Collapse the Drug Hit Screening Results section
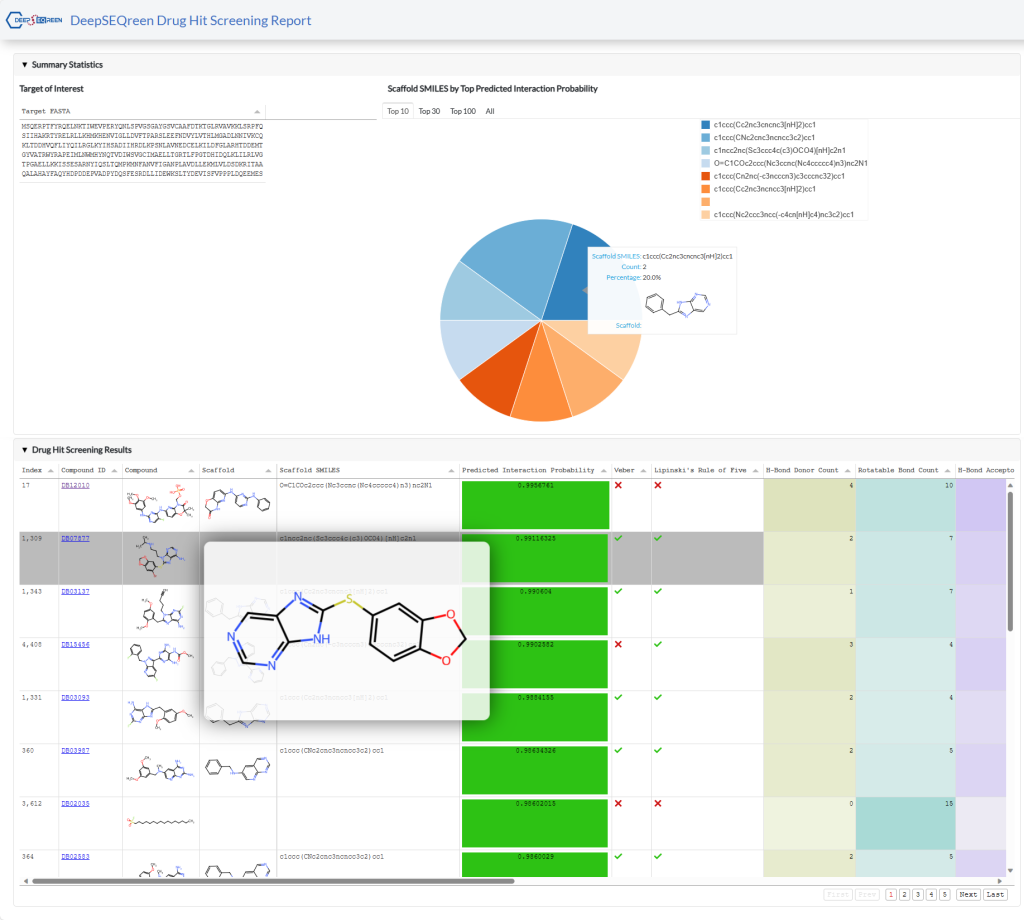The image size is (1024, 920). (x=25, y=450)
